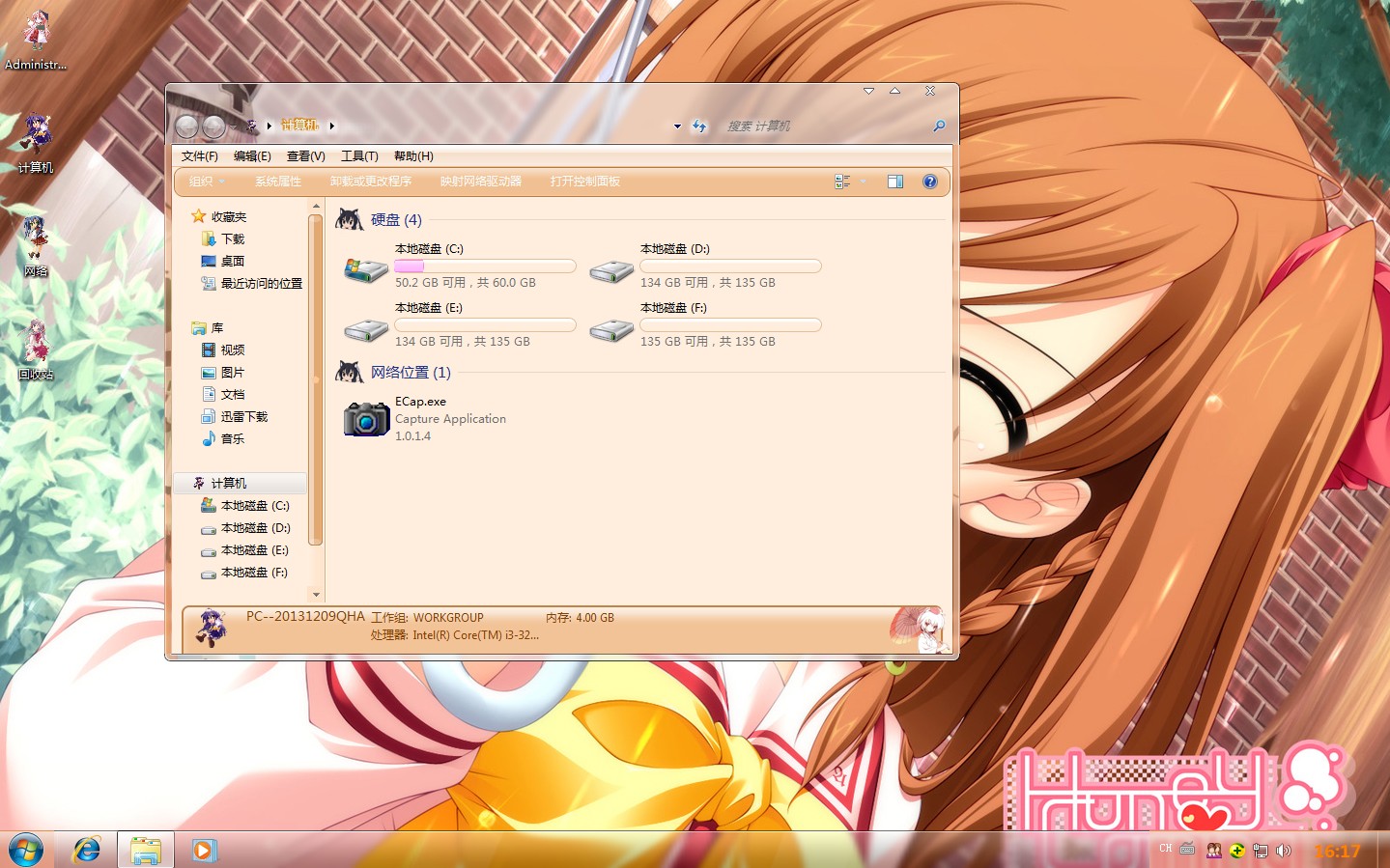The height and width of the screenshot is (868, 1390).
Task: Open Explorer help with the question mark
Action: pyautogui.click(x=930, y=182)
